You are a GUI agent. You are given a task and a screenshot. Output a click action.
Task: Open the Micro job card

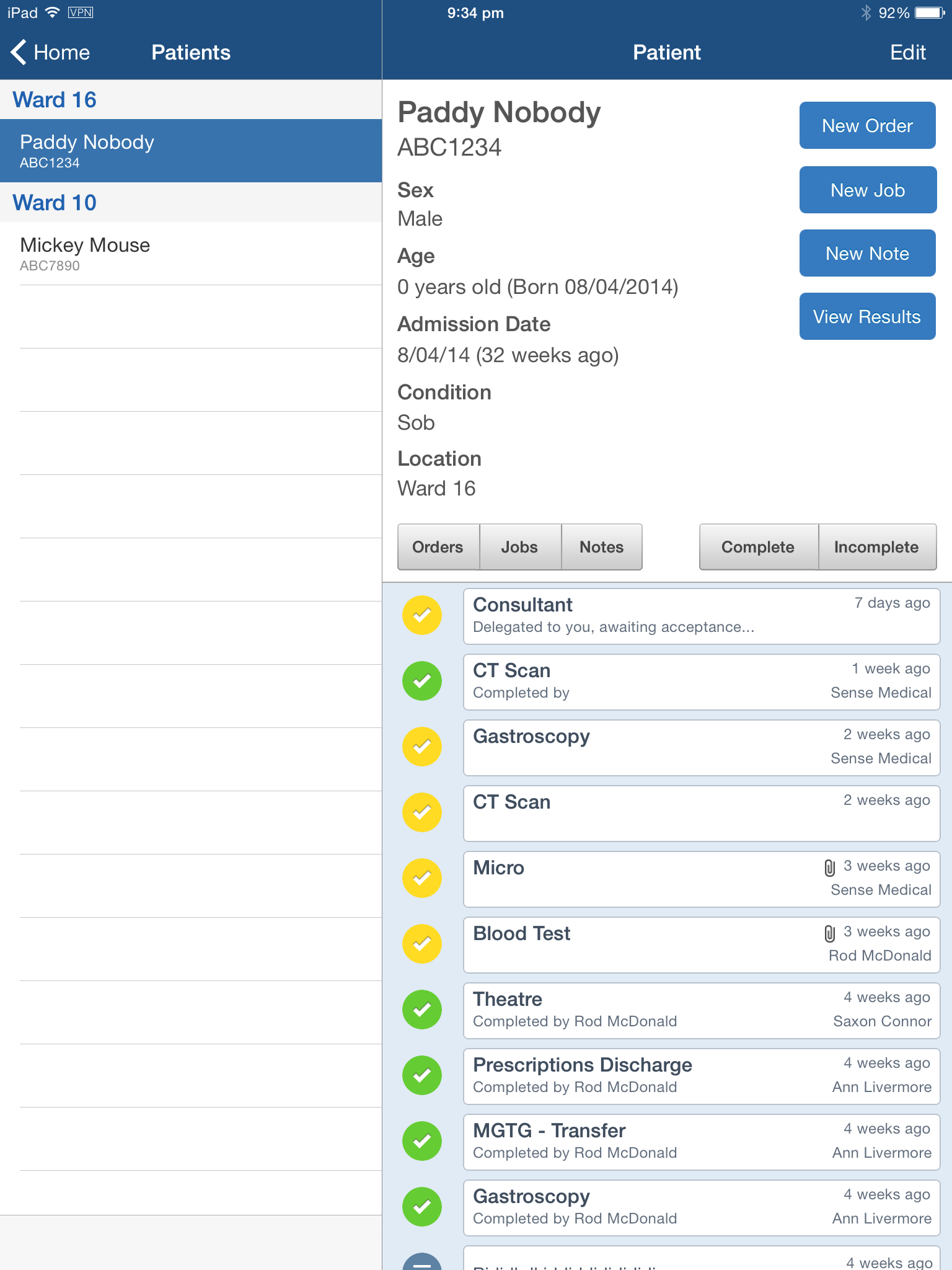(x=702, y=879)
